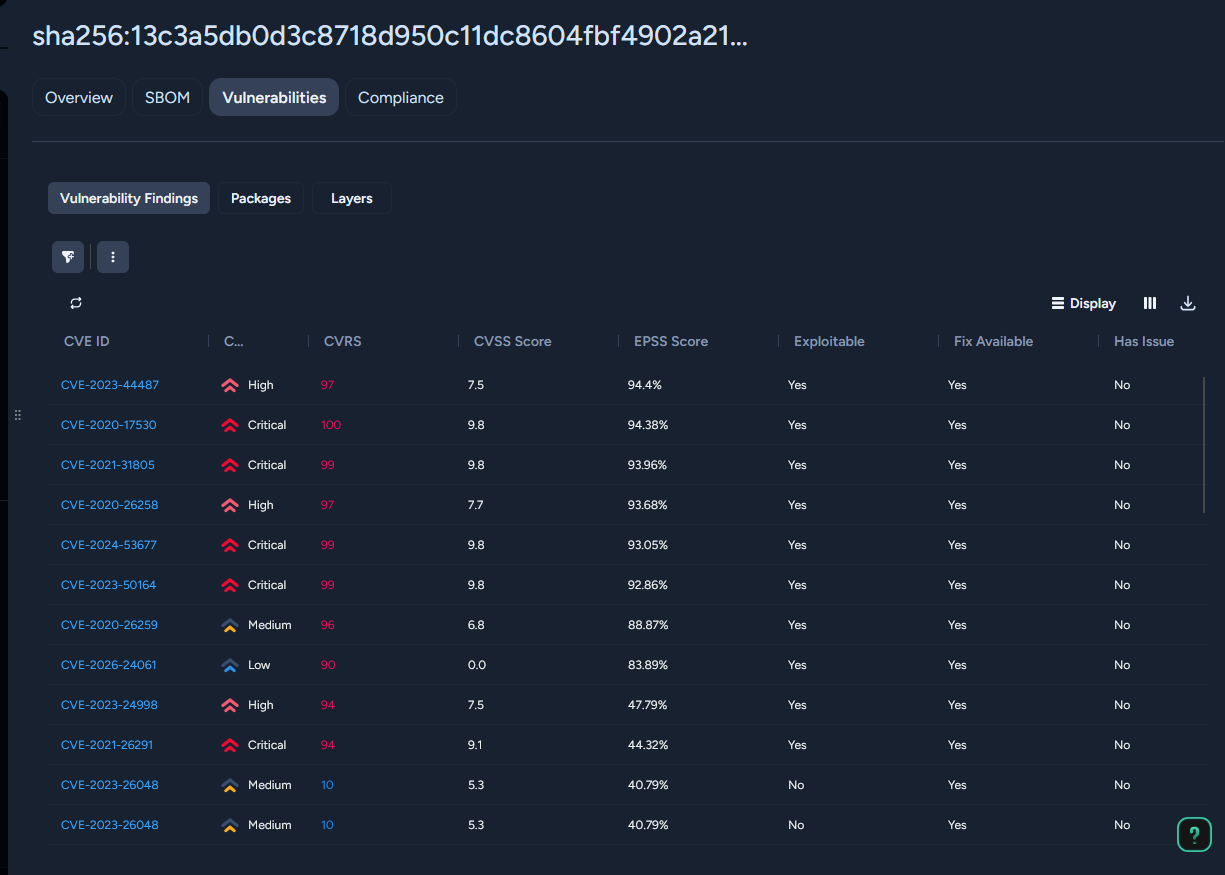Click the truncated severity column header
This screenshot has height=875, width=1225.
coord(234,341)
